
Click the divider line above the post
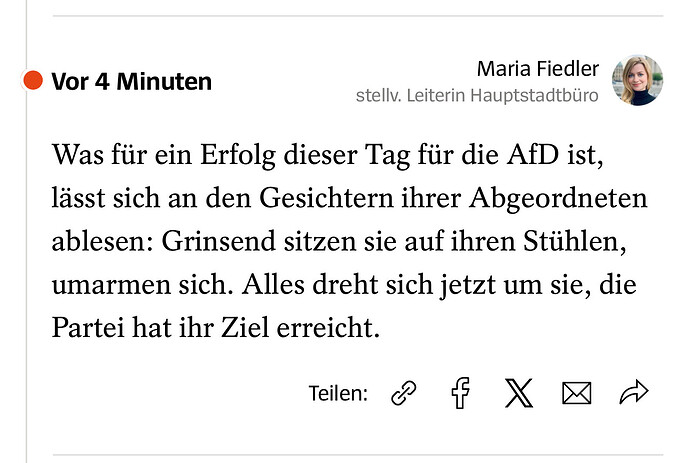358,16
